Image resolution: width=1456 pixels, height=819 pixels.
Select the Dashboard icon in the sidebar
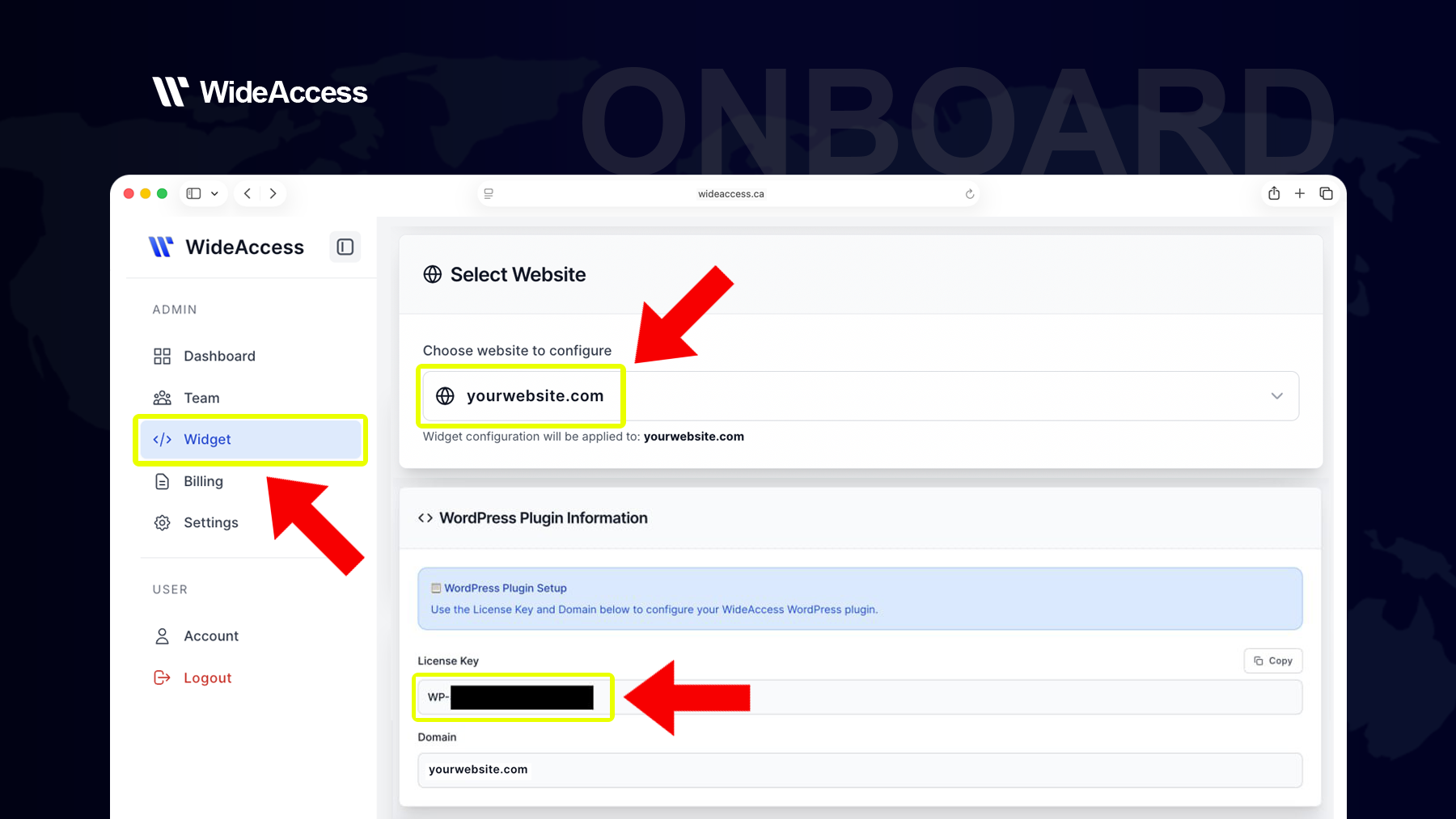162,356
